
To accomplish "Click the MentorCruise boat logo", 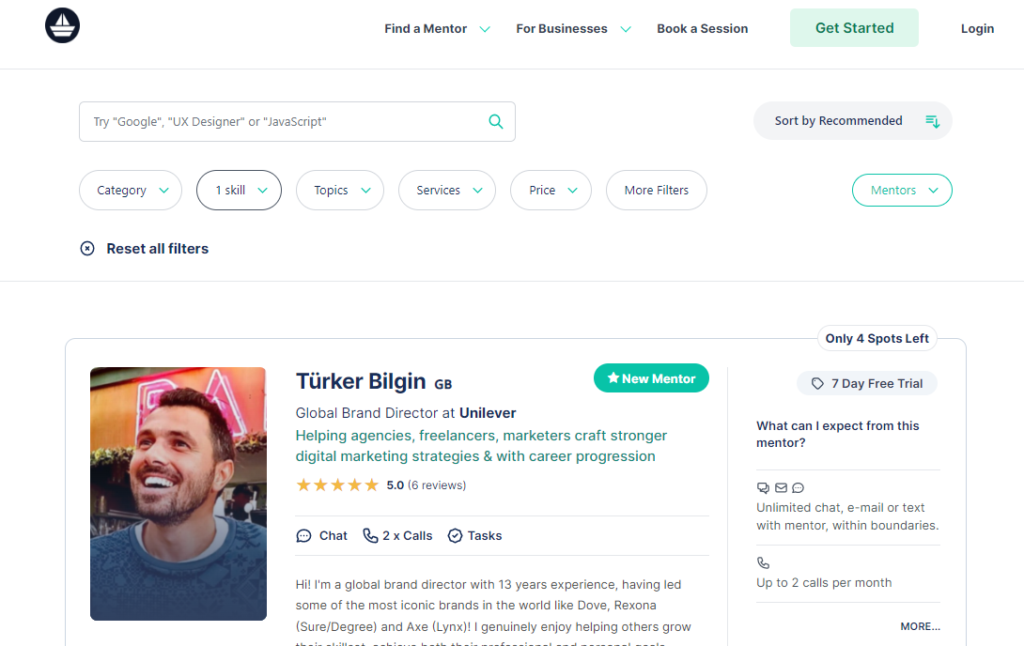I will [62, 24].
